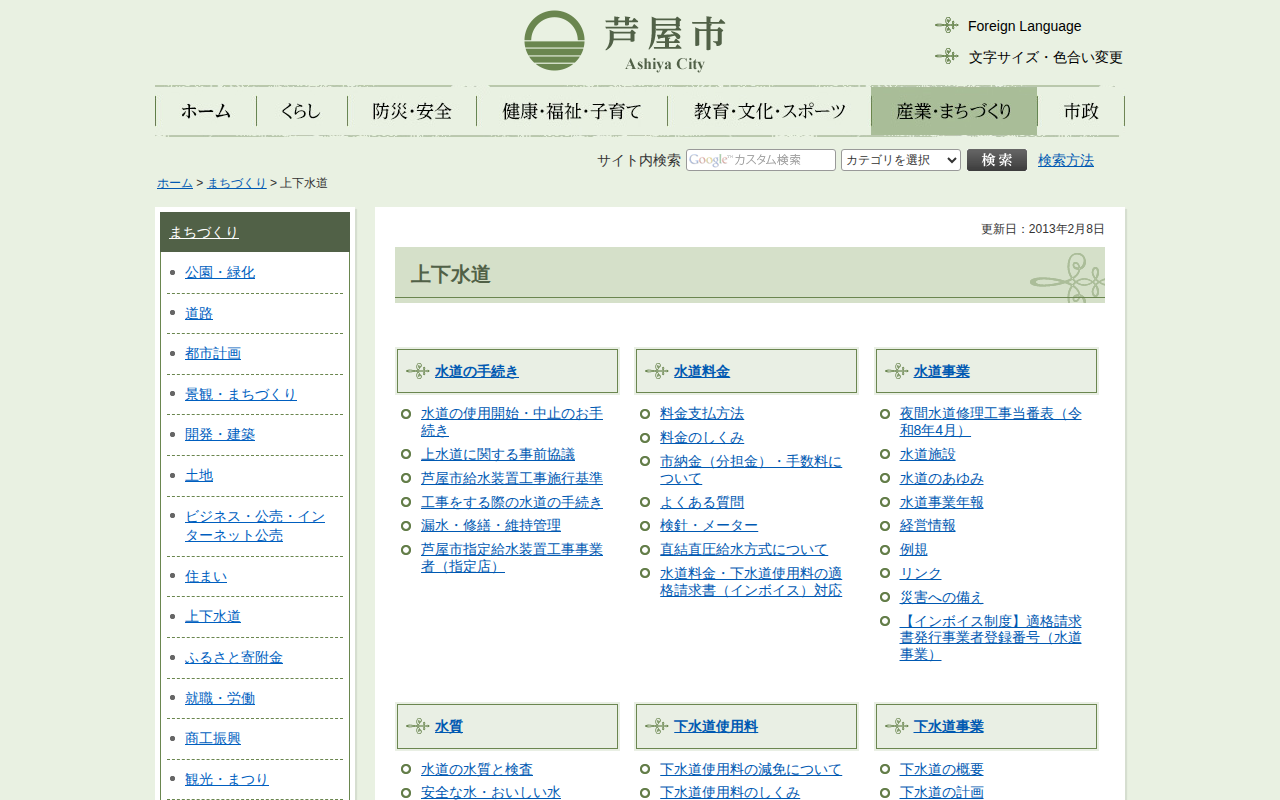The image size is (1280, 800).
Task: Open the 漏水・修繕・維持管理 link
Action: pos(490,525)
